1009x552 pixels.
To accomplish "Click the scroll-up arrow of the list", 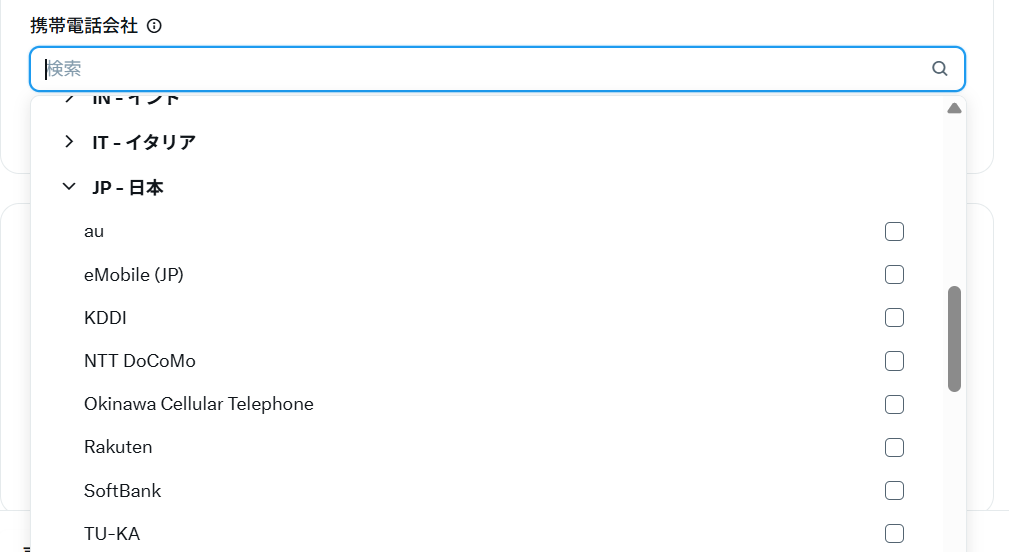I will [954, 108].
